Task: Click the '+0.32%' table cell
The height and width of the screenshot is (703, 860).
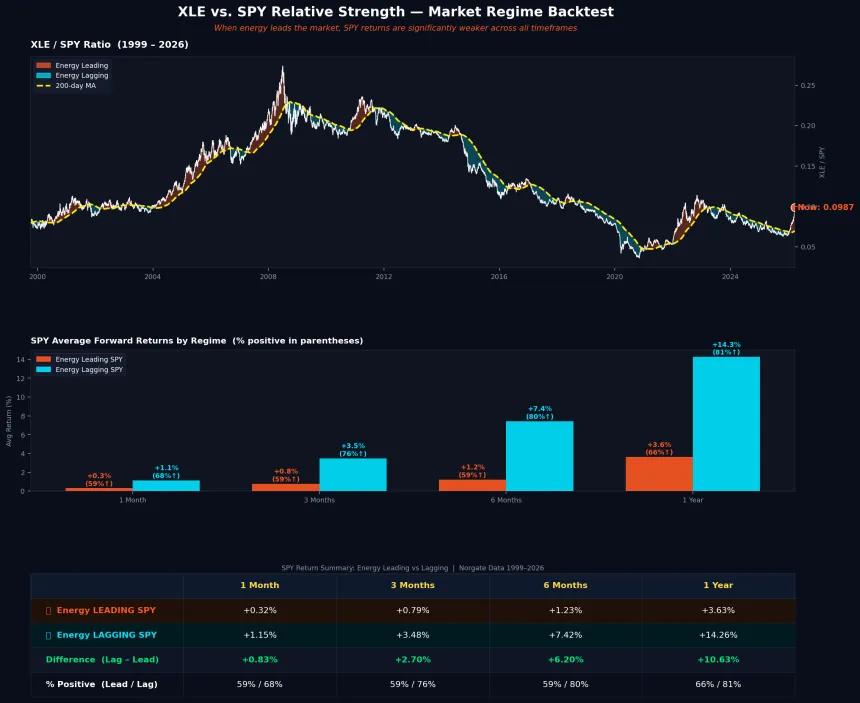Action: click(260, 610)
